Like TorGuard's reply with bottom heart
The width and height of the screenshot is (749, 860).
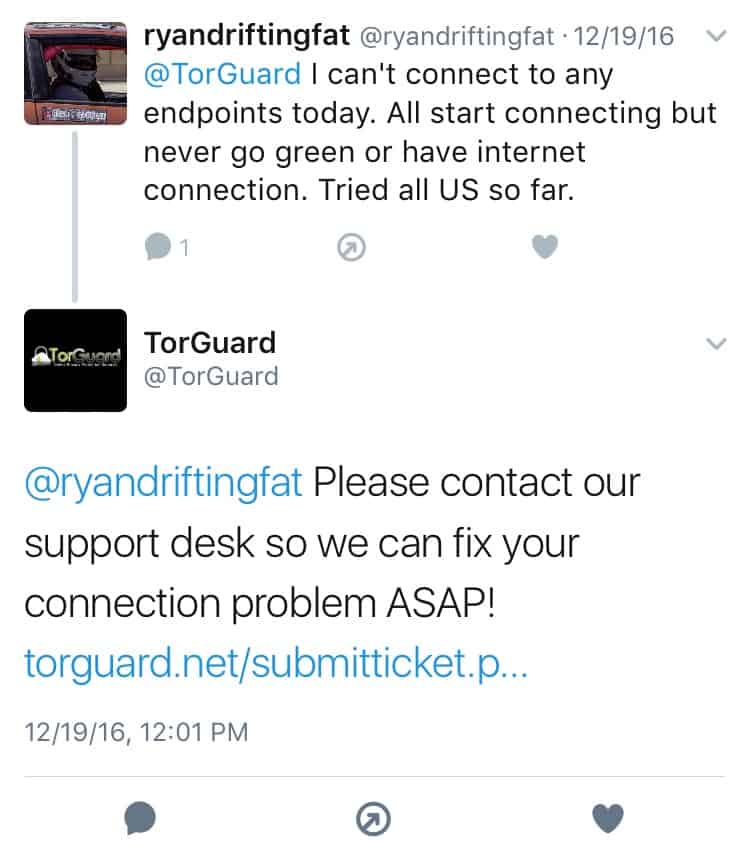608,818
